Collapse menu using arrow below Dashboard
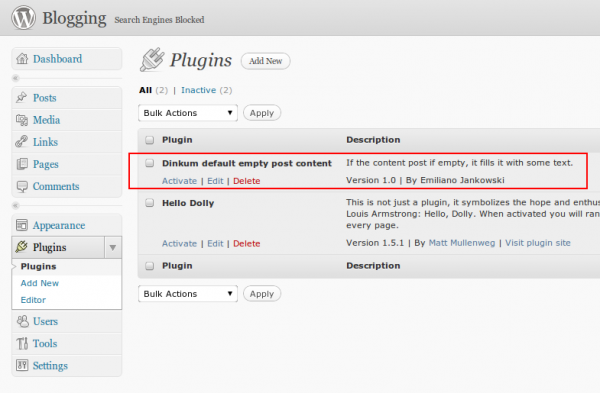The width and height of the screenshot is (600, 393). (16, 78)
